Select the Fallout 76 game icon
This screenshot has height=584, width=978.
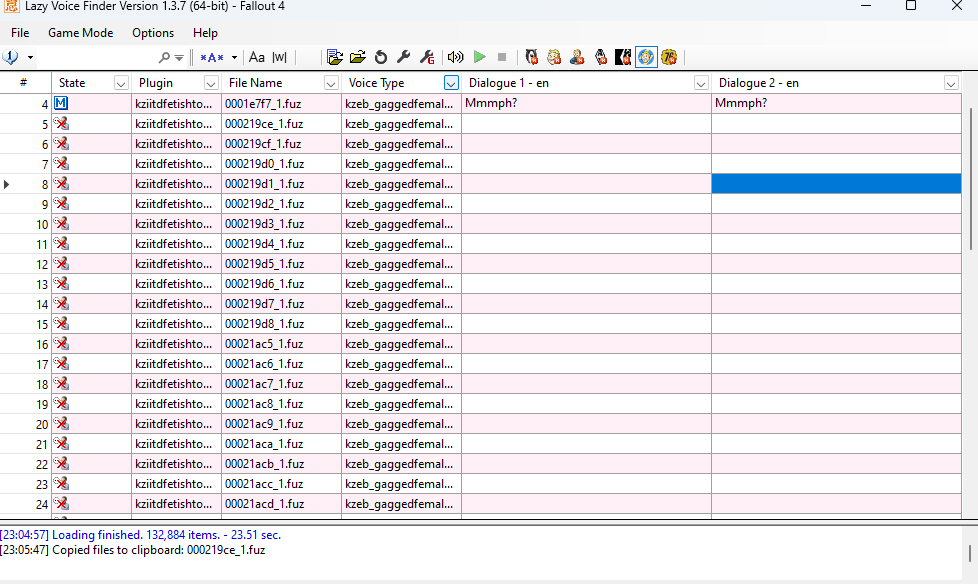669,57
